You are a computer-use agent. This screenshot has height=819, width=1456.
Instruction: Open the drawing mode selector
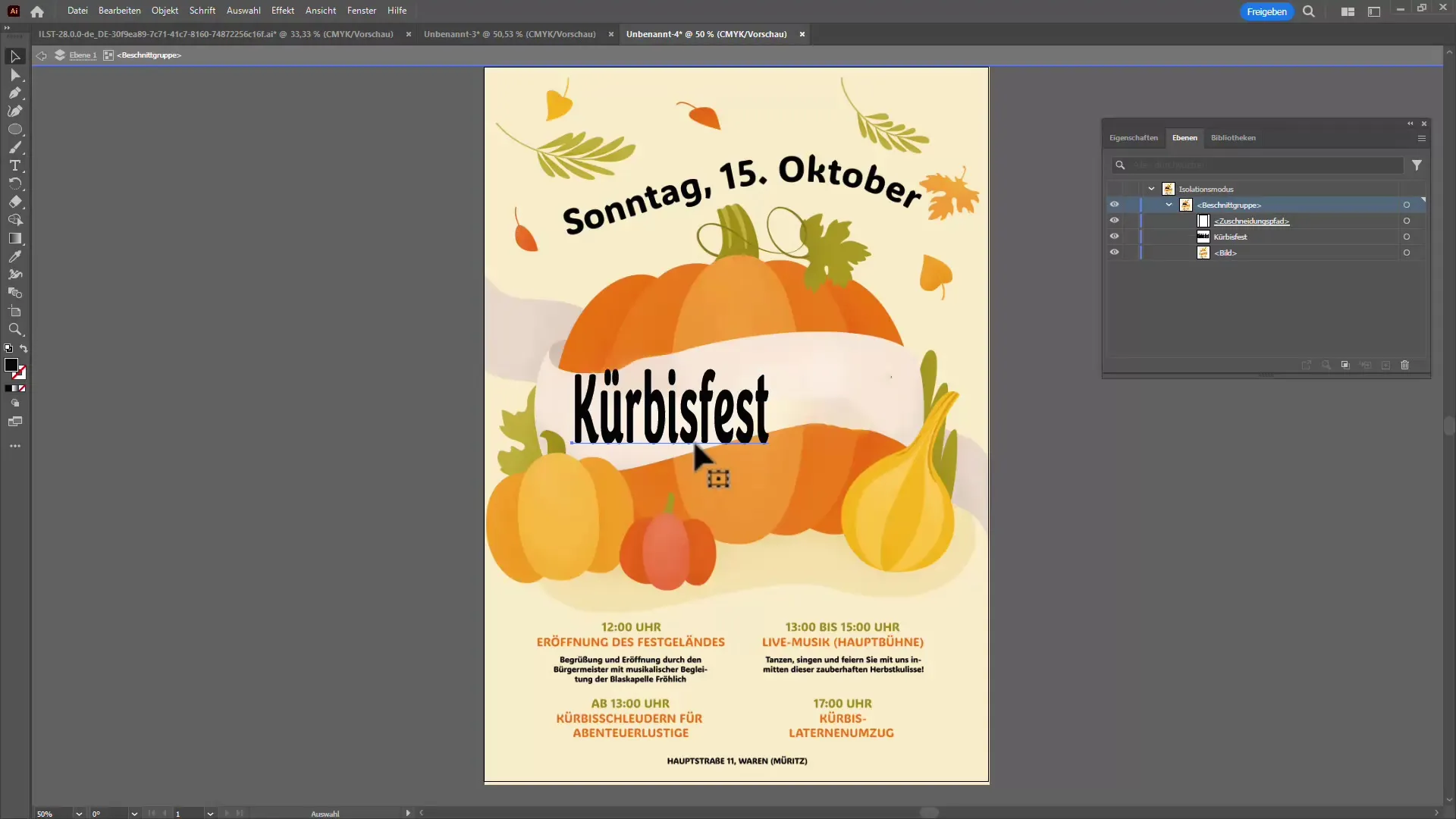(15, 403)
